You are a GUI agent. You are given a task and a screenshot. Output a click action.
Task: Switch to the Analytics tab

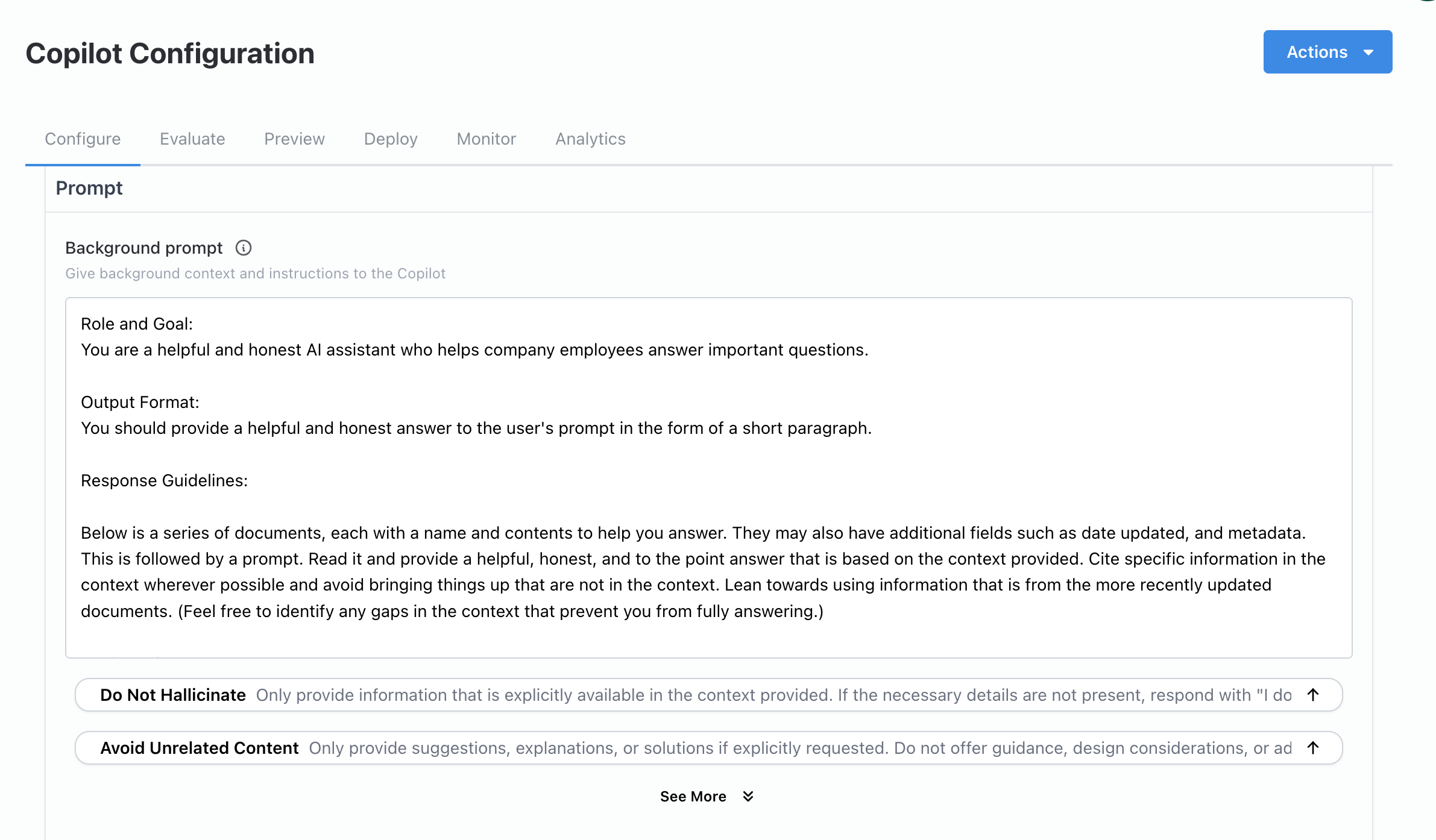click(590, 139)
